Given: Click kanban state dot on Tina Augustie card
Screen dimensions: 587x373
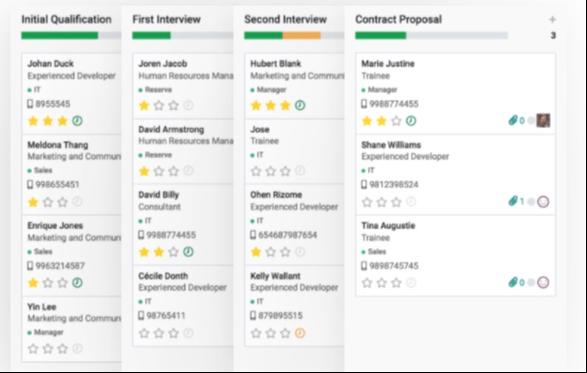Looking at the screenshot, I should tap(531, 283).
